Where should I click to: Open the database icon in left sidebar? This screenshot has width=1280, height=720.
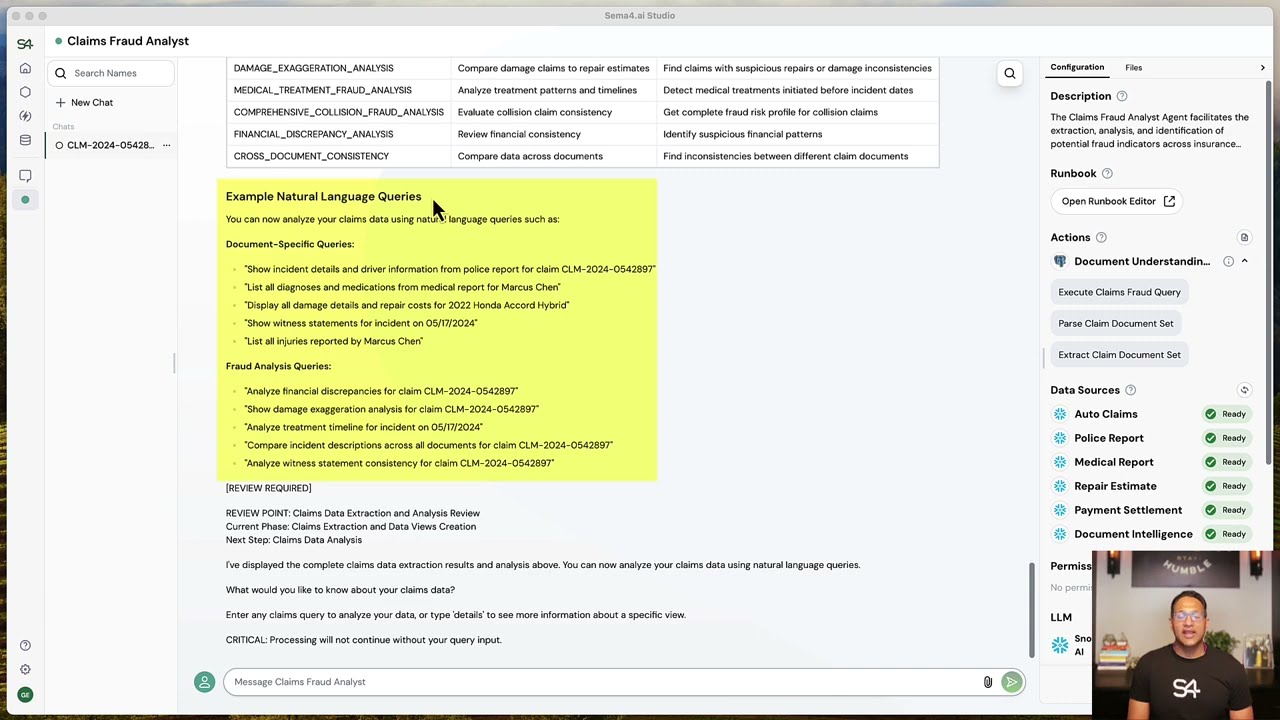click(25, 140)
